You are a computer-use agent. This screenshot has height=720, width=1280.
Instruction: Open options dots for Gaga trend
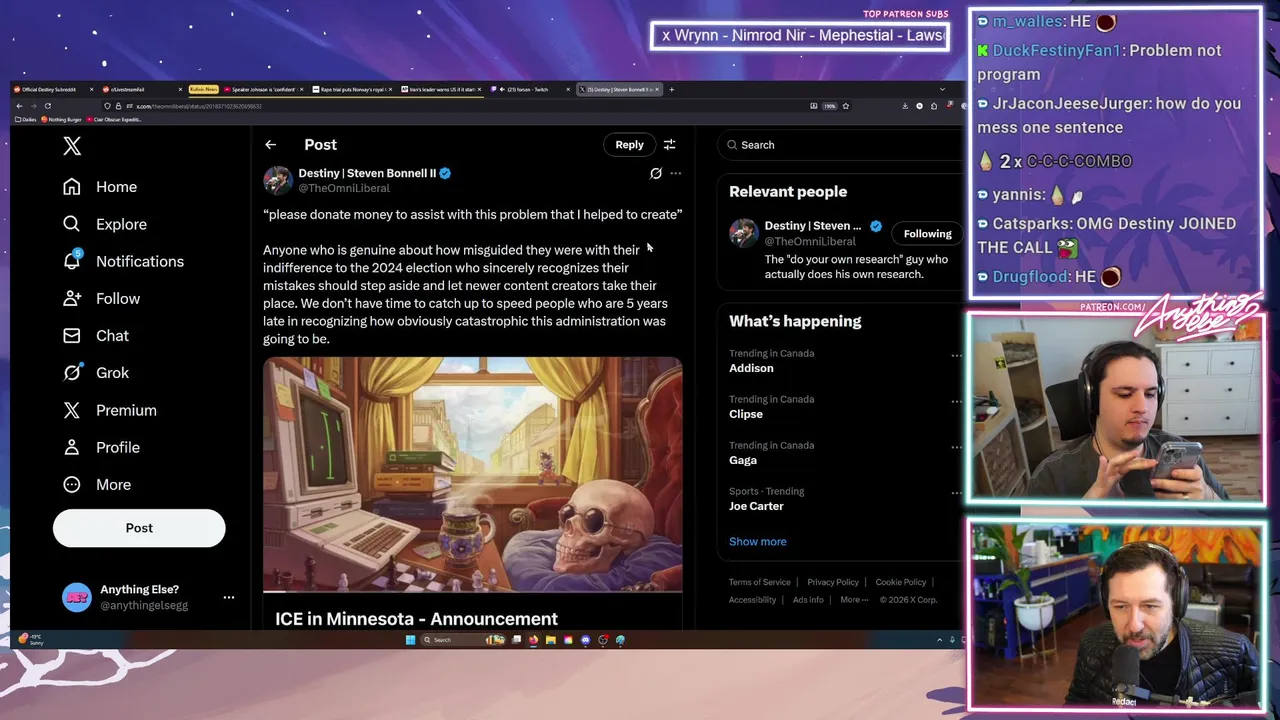click(x=956, y=447)
